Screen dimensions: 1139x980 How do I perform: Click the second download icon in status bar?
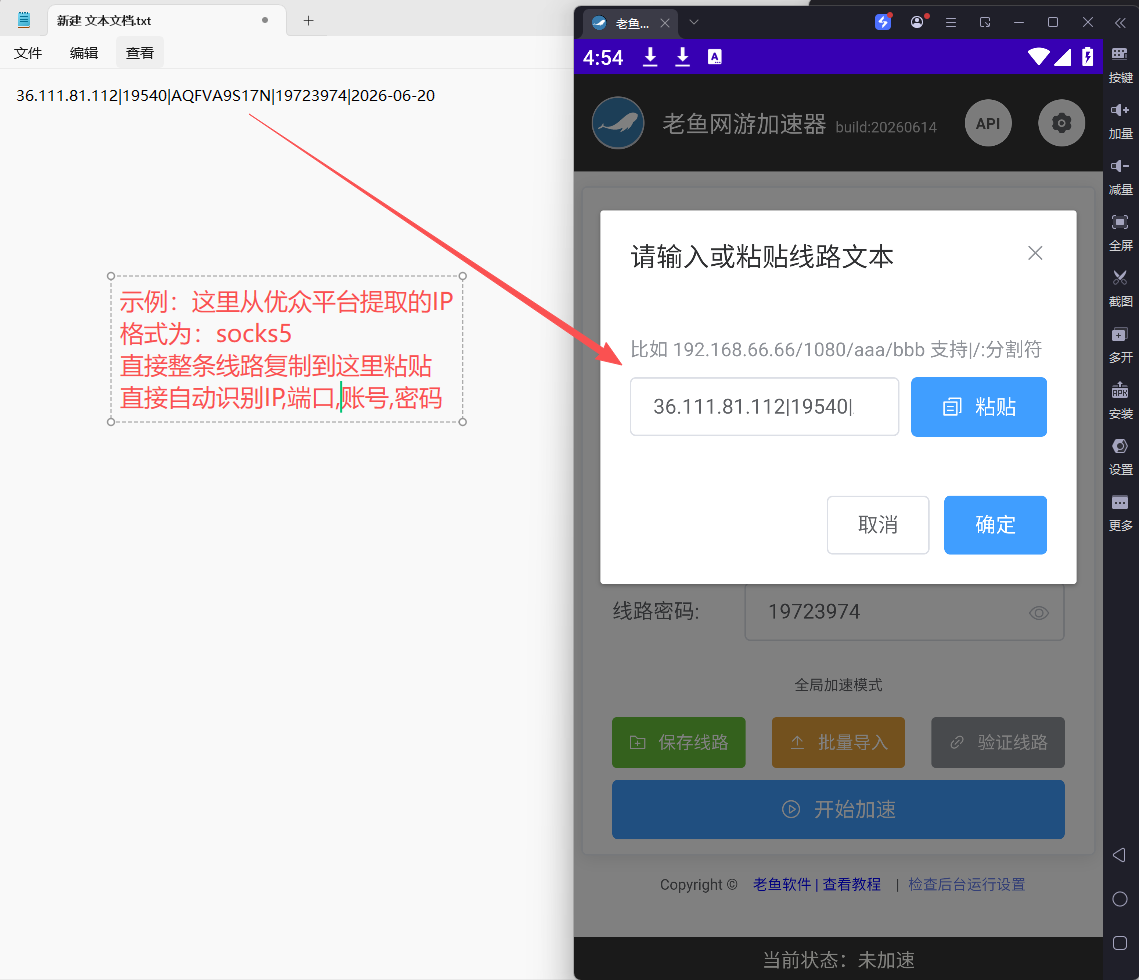682,57
